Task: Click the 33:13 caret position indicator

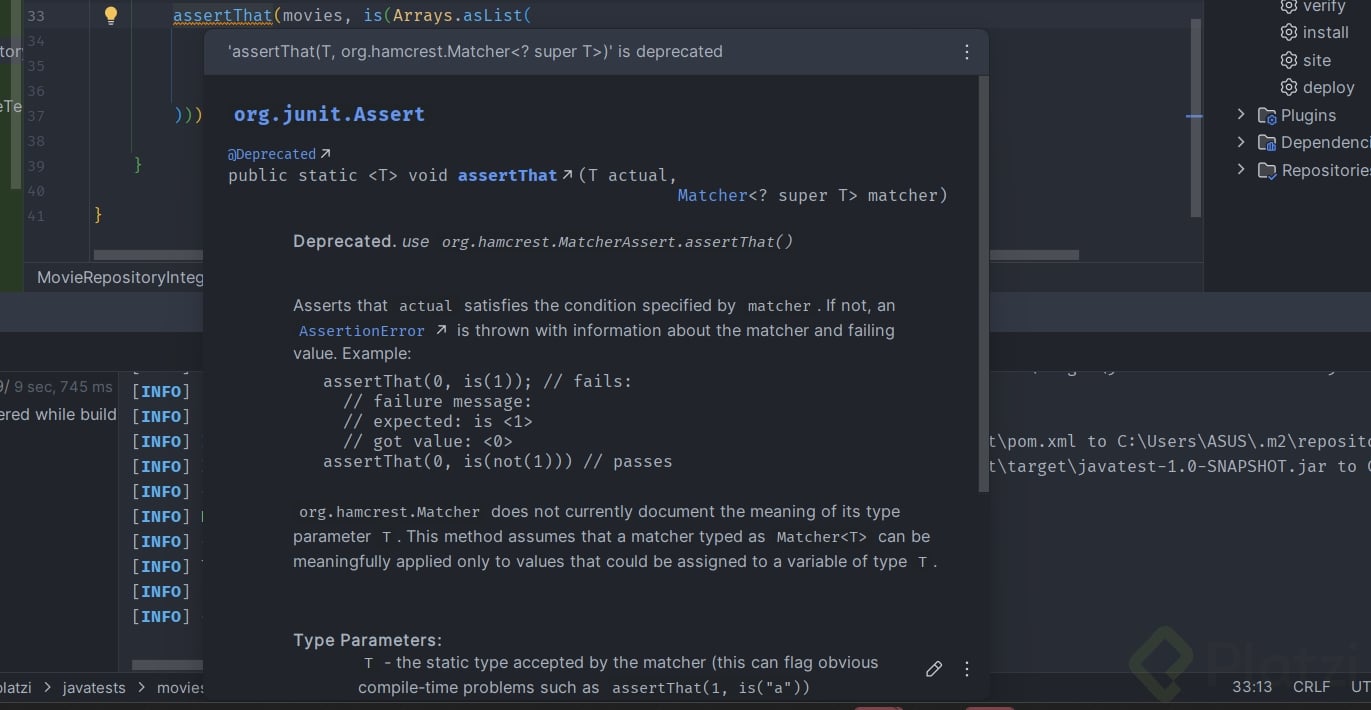Action: [x=1252, y=687]
